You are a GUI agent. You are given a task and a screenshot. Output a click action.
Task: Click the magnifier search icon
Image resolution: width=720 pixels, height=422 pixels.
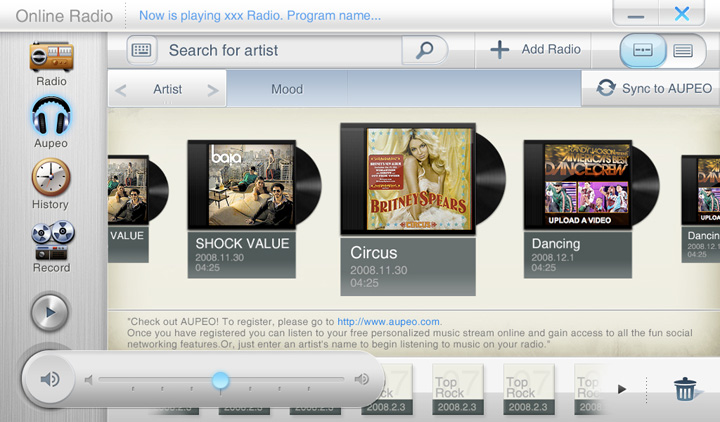coord(425,50)
